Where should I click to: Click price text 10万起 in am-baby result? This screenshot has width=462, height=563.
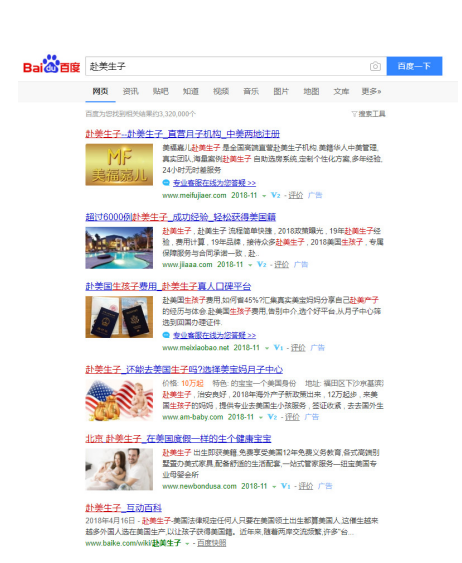click(x=192, y=383)
